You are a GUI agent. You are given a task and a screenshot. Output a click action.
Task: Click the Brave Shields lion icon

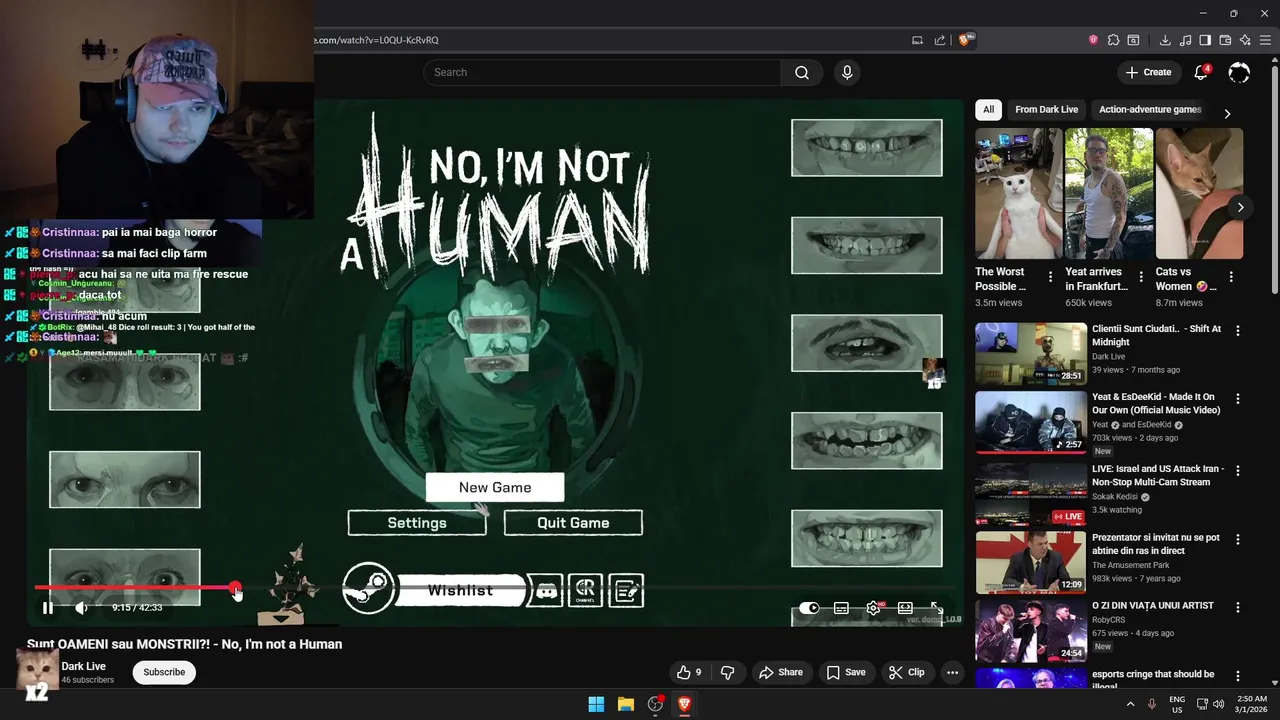tap(965, 40)
